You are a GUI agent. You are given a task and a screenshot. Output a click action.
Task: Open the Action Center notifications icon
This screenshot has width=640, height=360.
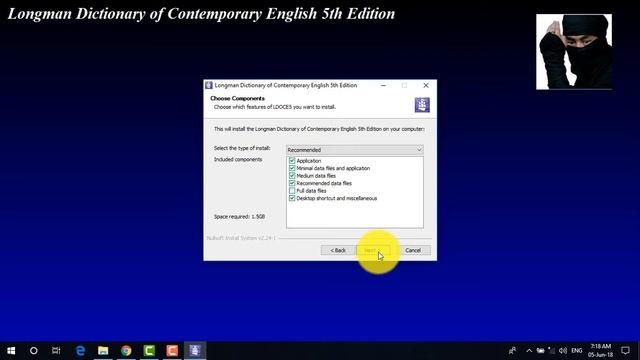[x=625, y=351]
